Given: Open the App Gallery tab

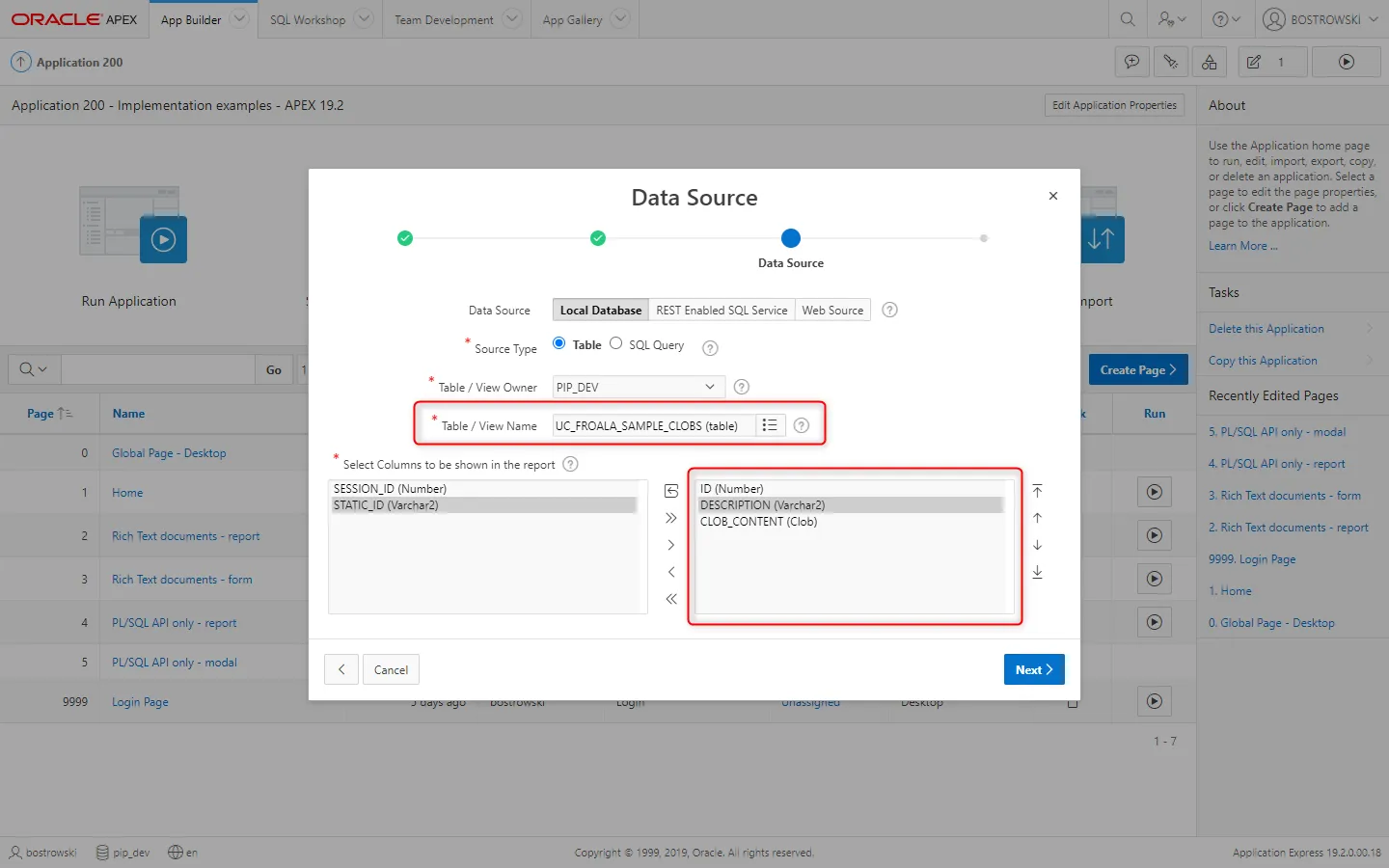Looking at the screenshot, I should (572, 19).
